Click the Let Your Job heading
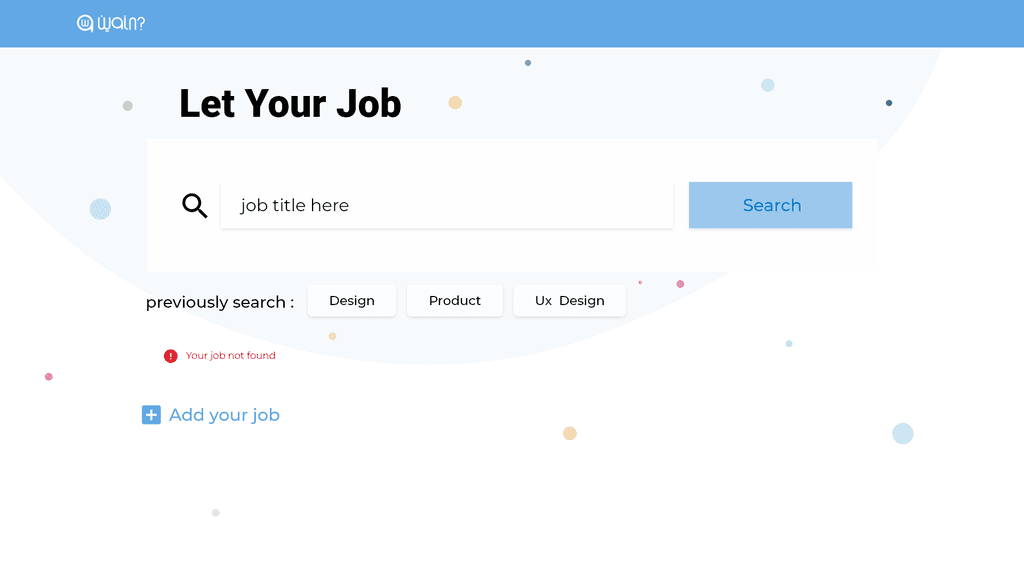The width and height of the screenshot is (1024, 576). (x=291, y=104)
